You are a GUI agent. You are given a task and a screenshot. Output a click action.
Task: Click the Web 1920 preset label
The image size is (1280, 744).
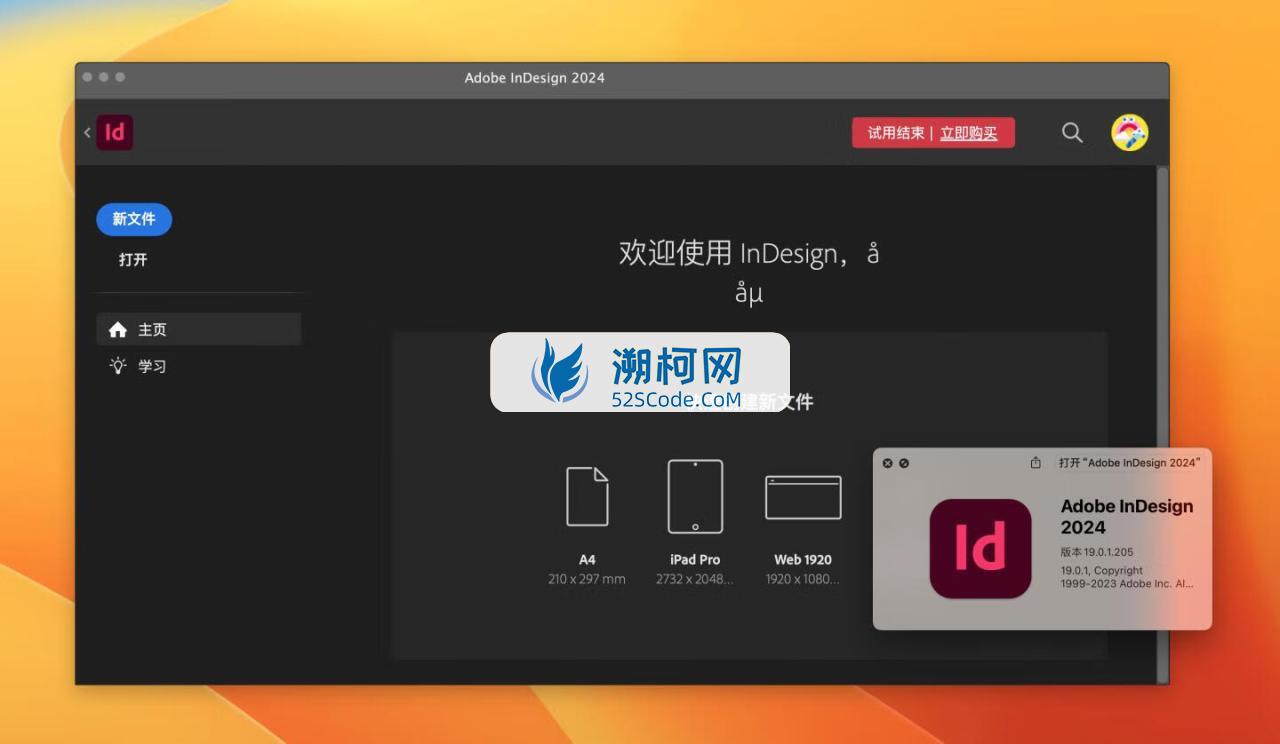click(803, 560)
